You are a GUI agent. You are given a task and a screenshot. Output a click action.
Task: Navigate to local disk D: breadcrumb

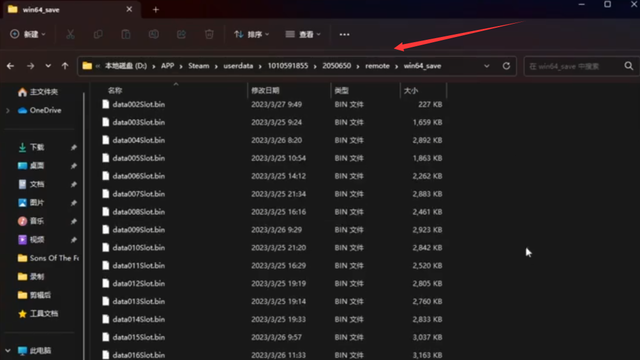126,66
